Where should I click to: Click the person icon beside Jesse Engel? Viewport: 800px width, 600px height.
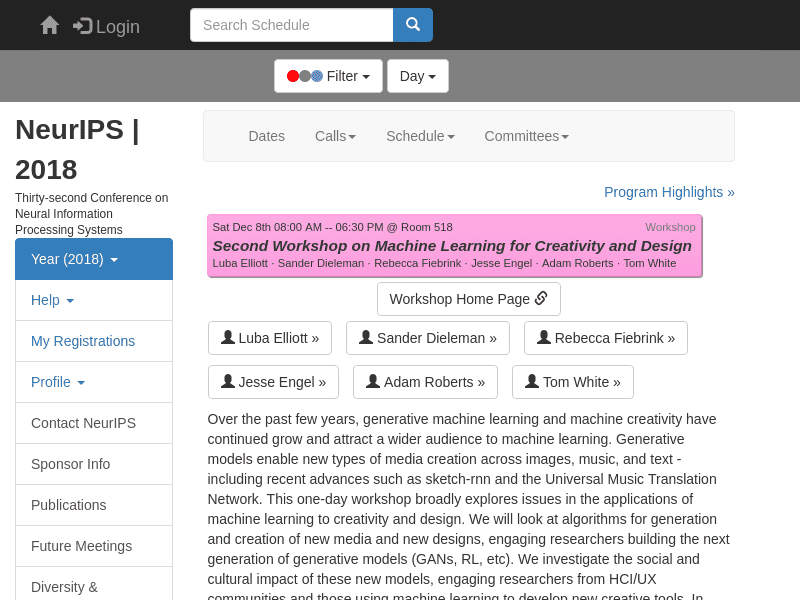(x=228, y=381)
